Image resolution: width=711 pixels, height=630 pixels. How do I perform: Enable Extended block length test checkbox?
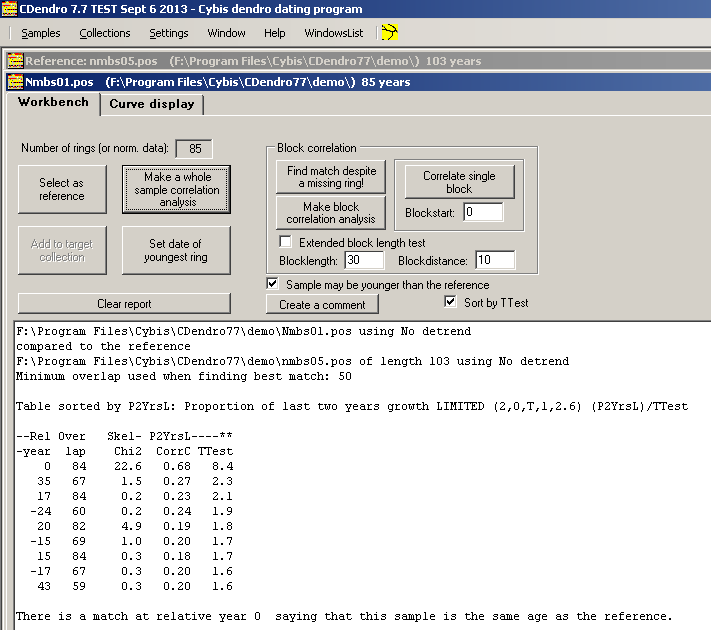click(x=285, y=242)
